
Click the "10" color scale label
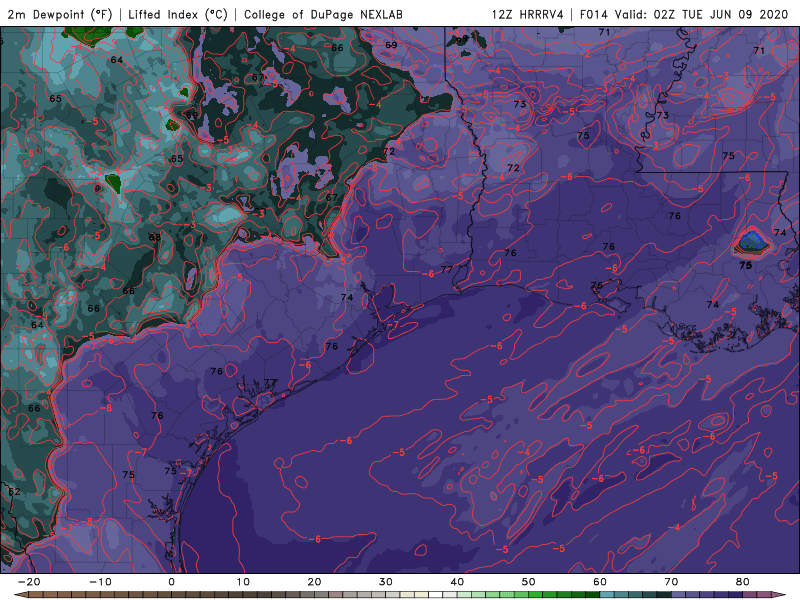tap(243, 582)
